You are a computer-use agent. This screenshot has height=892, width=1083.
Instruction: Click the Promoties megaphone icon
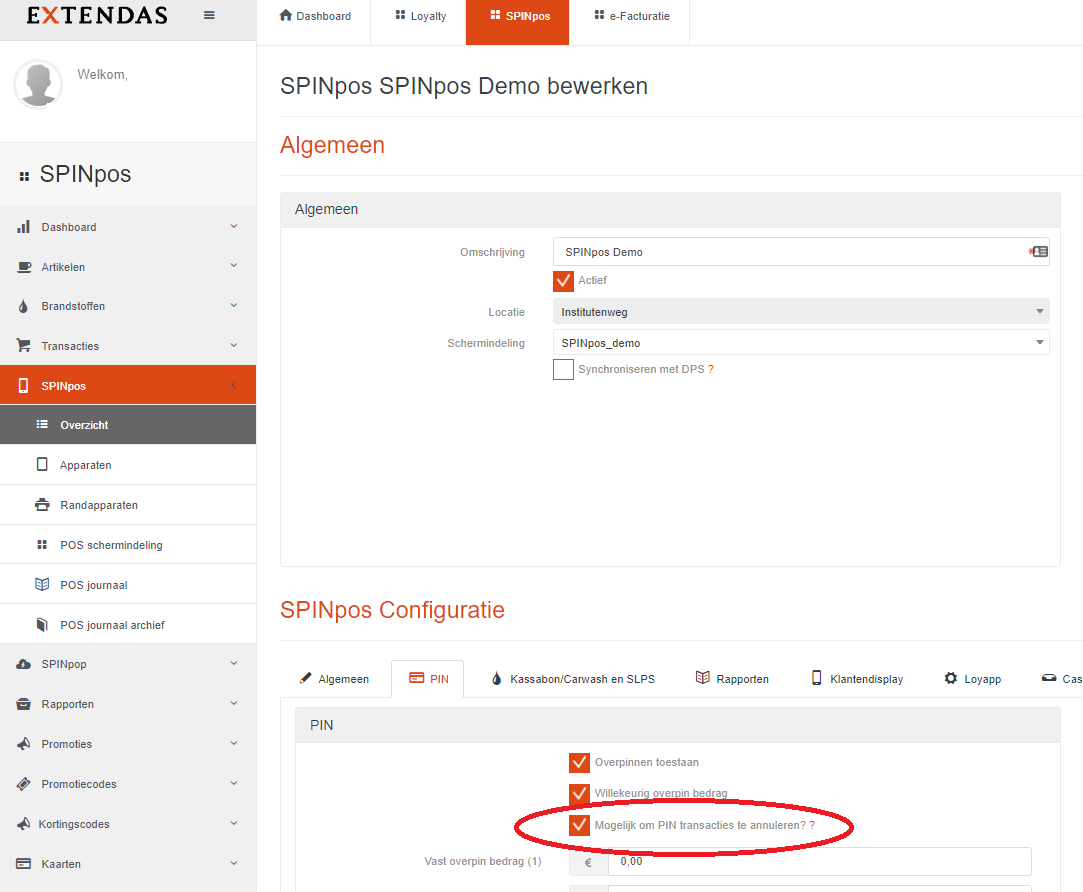[x=23, y=743]
